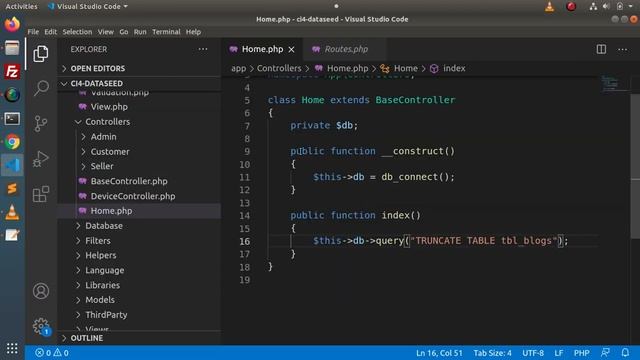Screen dimensions: 640x360
Task: Show Applications grid in the dock
Action: (12, 348)
